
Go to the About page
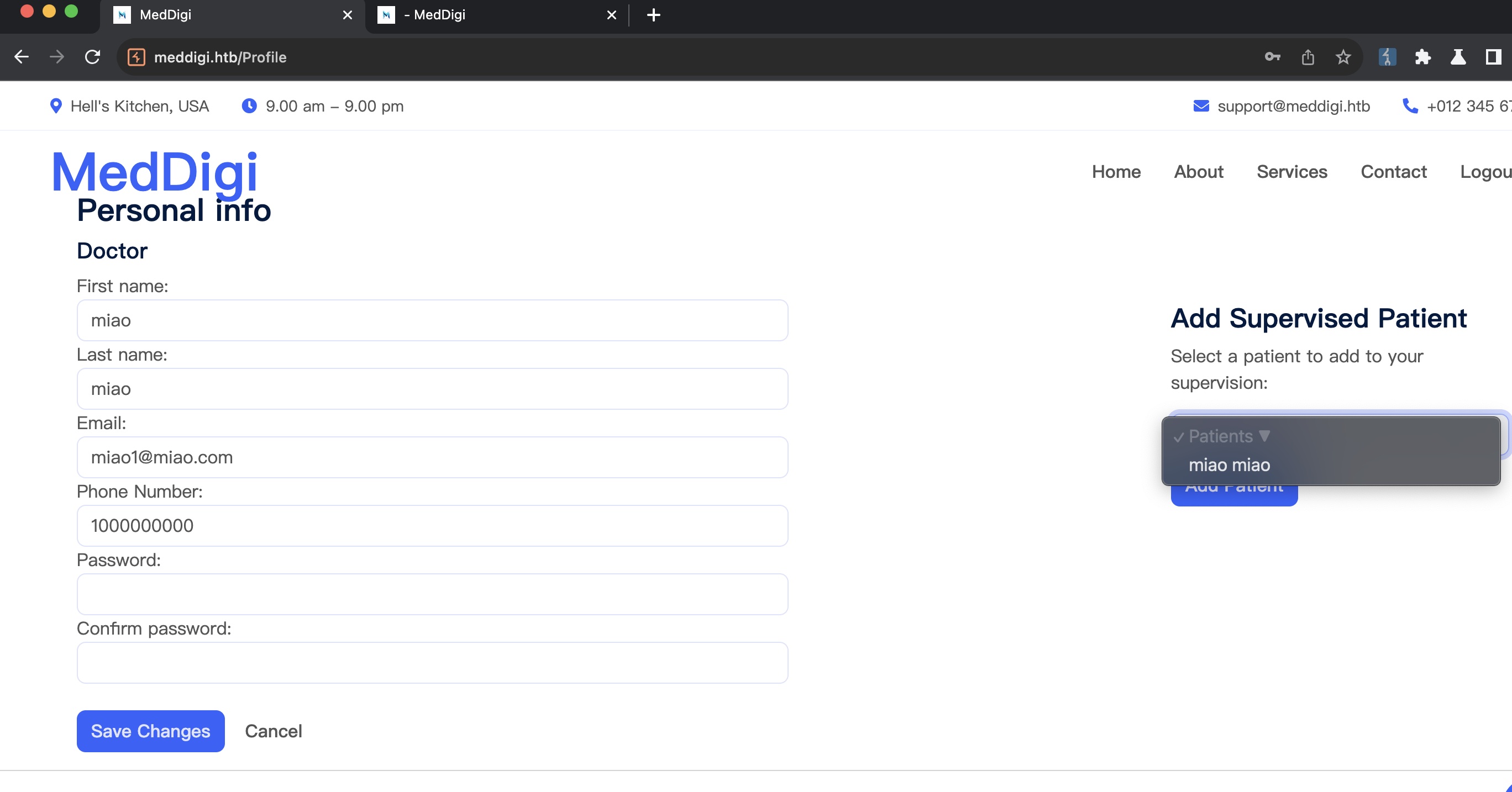[x=1198, y=171]
